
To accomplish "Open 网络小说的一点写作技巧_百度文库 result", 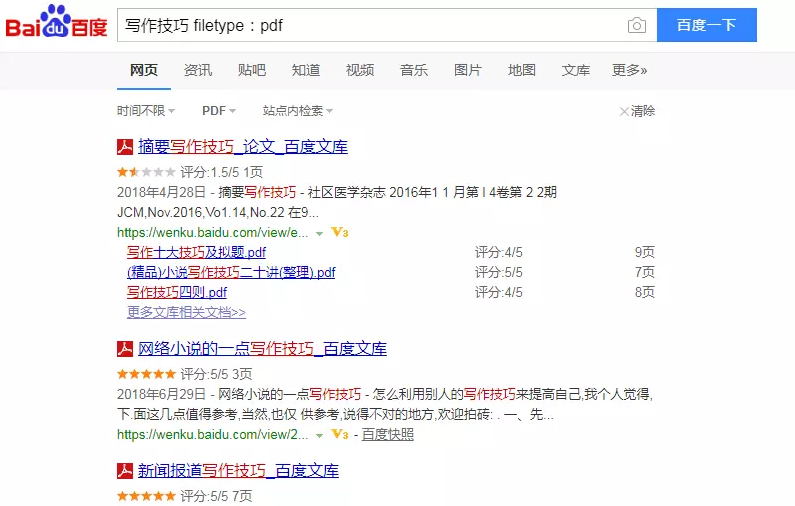I will pyautogui.click(x=262, y=349).
